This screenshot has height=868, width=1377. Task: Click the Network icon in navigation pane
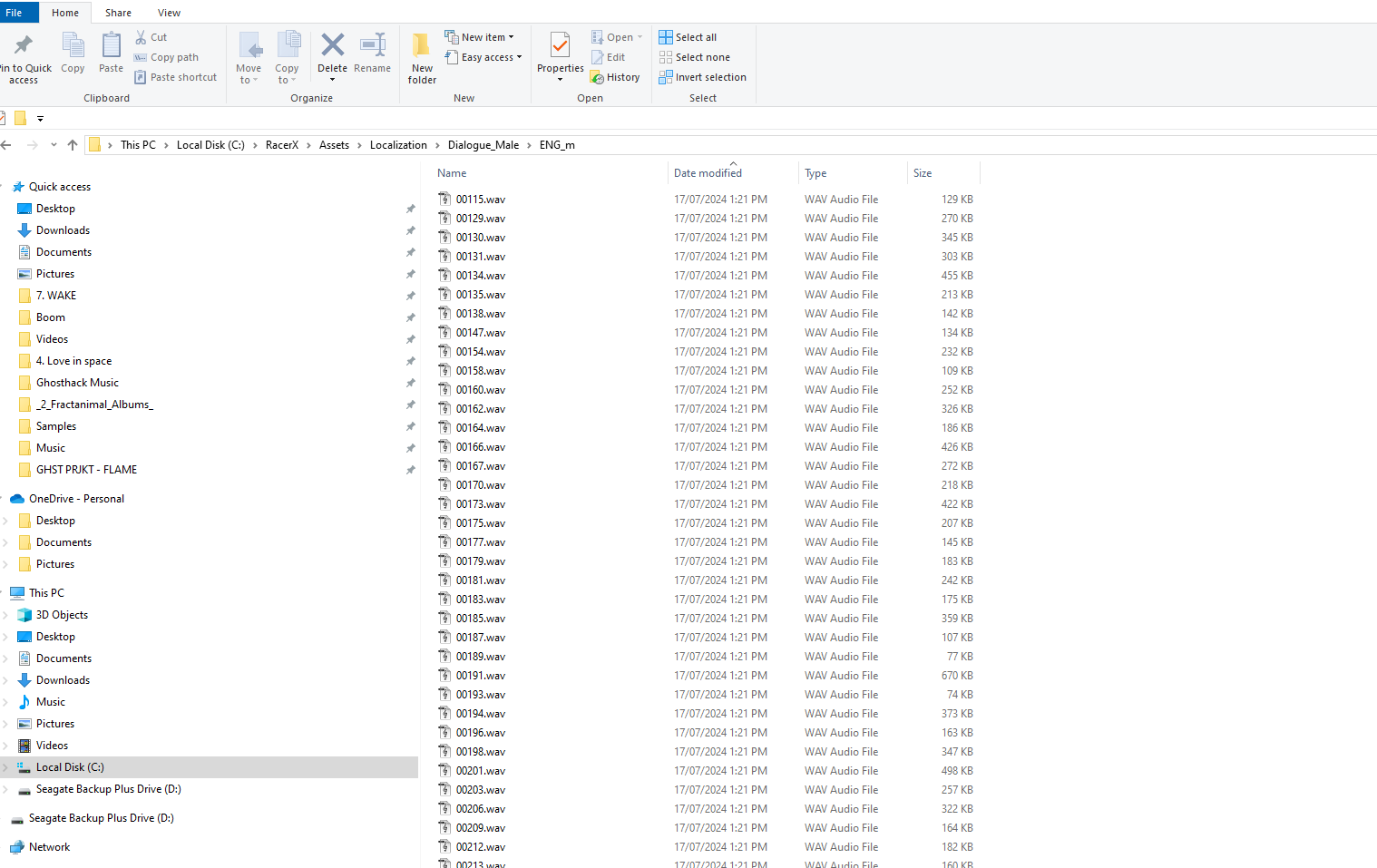tap(17, 847)
